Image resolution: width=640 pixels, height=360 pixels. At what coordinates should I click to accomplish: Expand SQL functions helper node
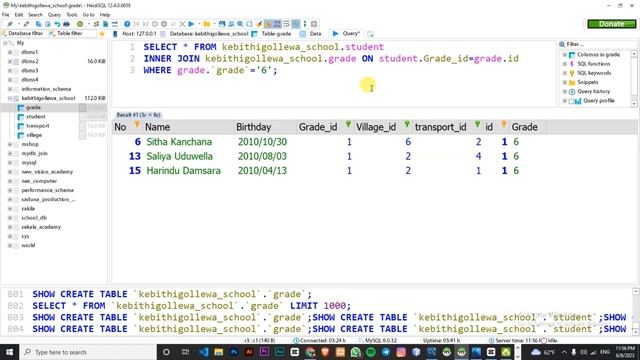pos(564,64)
